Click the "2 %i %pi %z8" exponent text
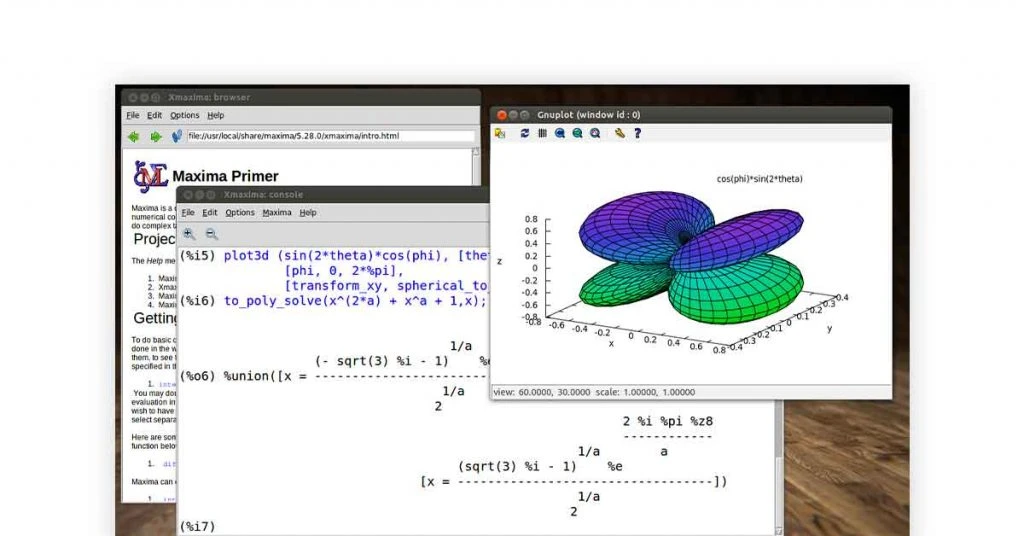This screenshot has width=1024, height=536. [667, 421]
